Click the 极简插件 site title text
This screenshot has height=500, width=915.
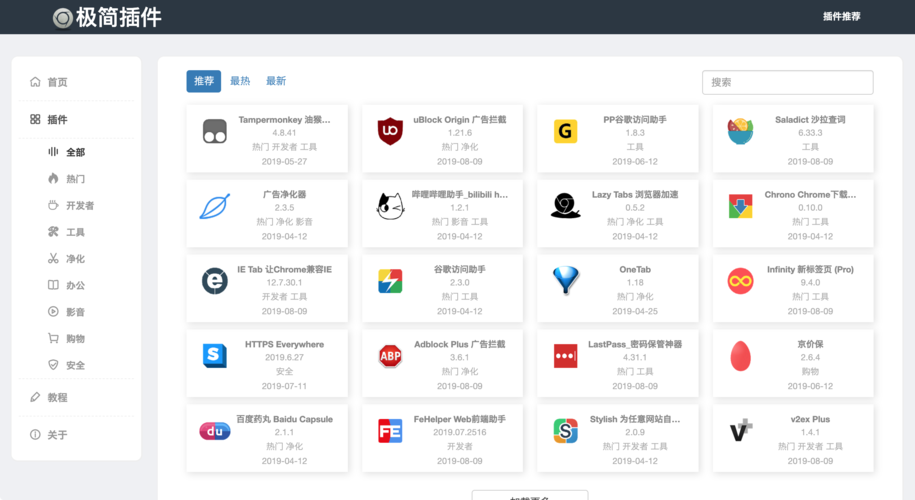tap(118, 18)
